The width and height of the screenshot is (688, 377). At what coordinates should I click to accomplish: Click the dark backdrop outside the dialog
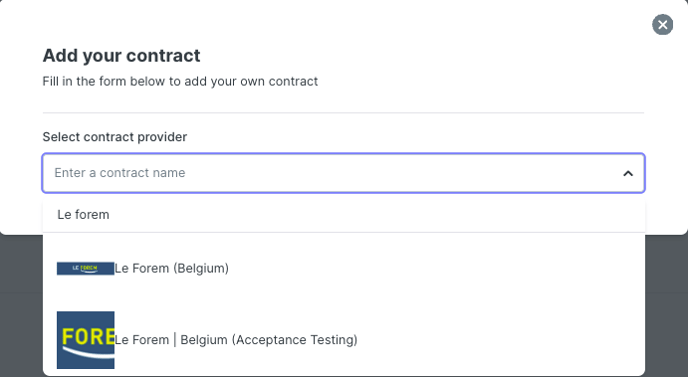pos(21,307)
